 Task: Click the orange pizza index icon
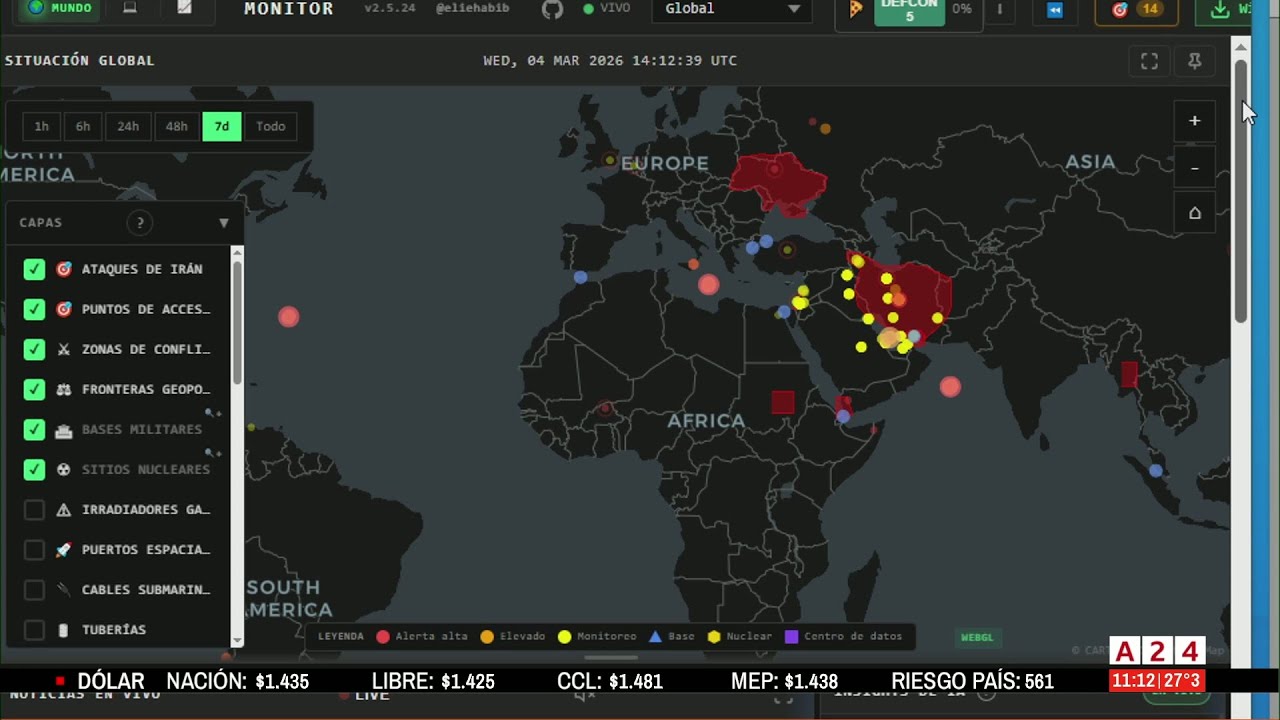pos(856,9)
